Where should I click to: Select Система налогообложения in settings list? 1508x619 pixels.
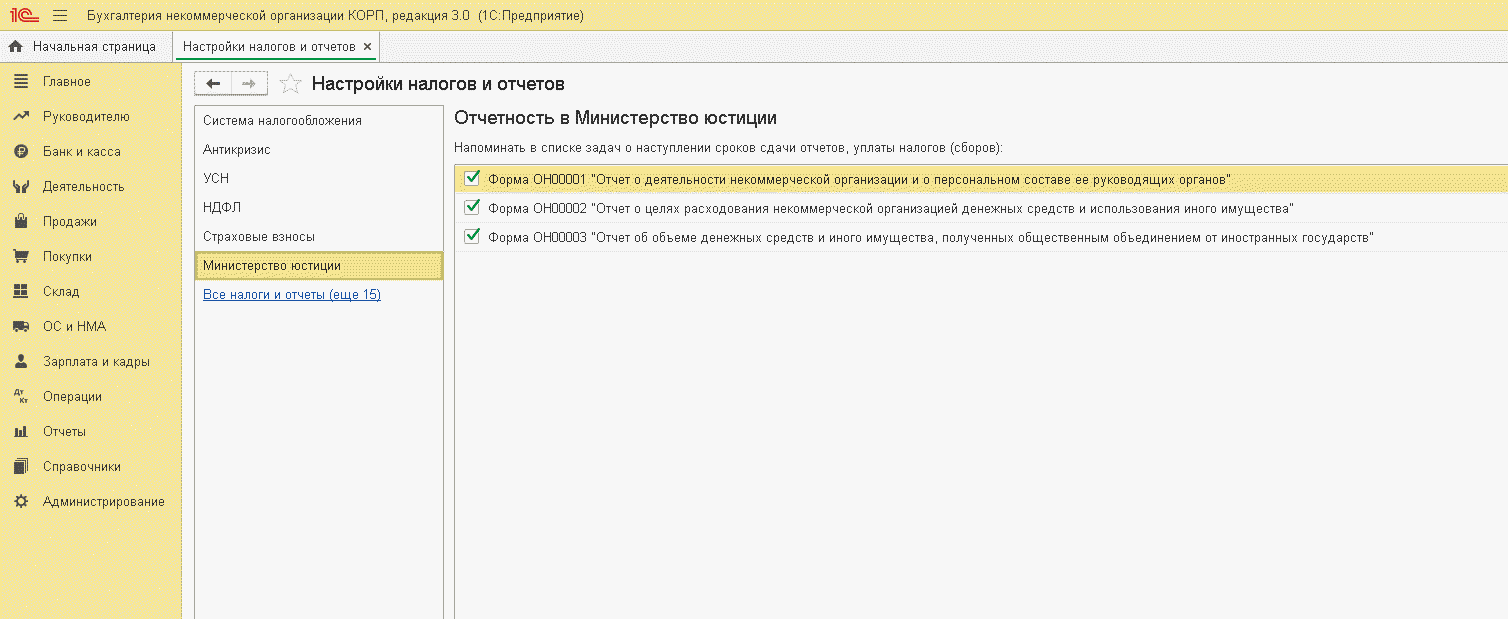[319, 120]
